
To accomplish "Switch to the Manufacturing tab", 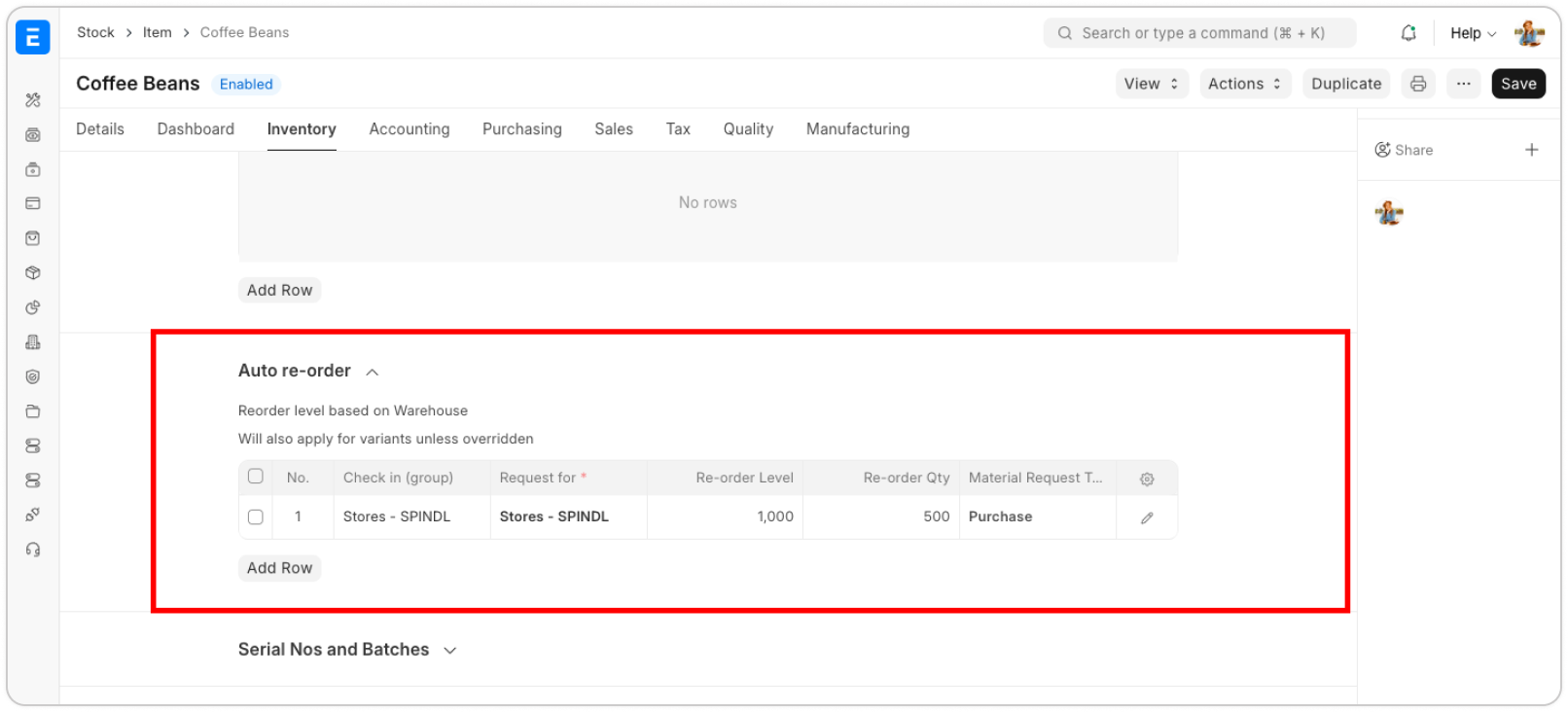I will 858,129.
